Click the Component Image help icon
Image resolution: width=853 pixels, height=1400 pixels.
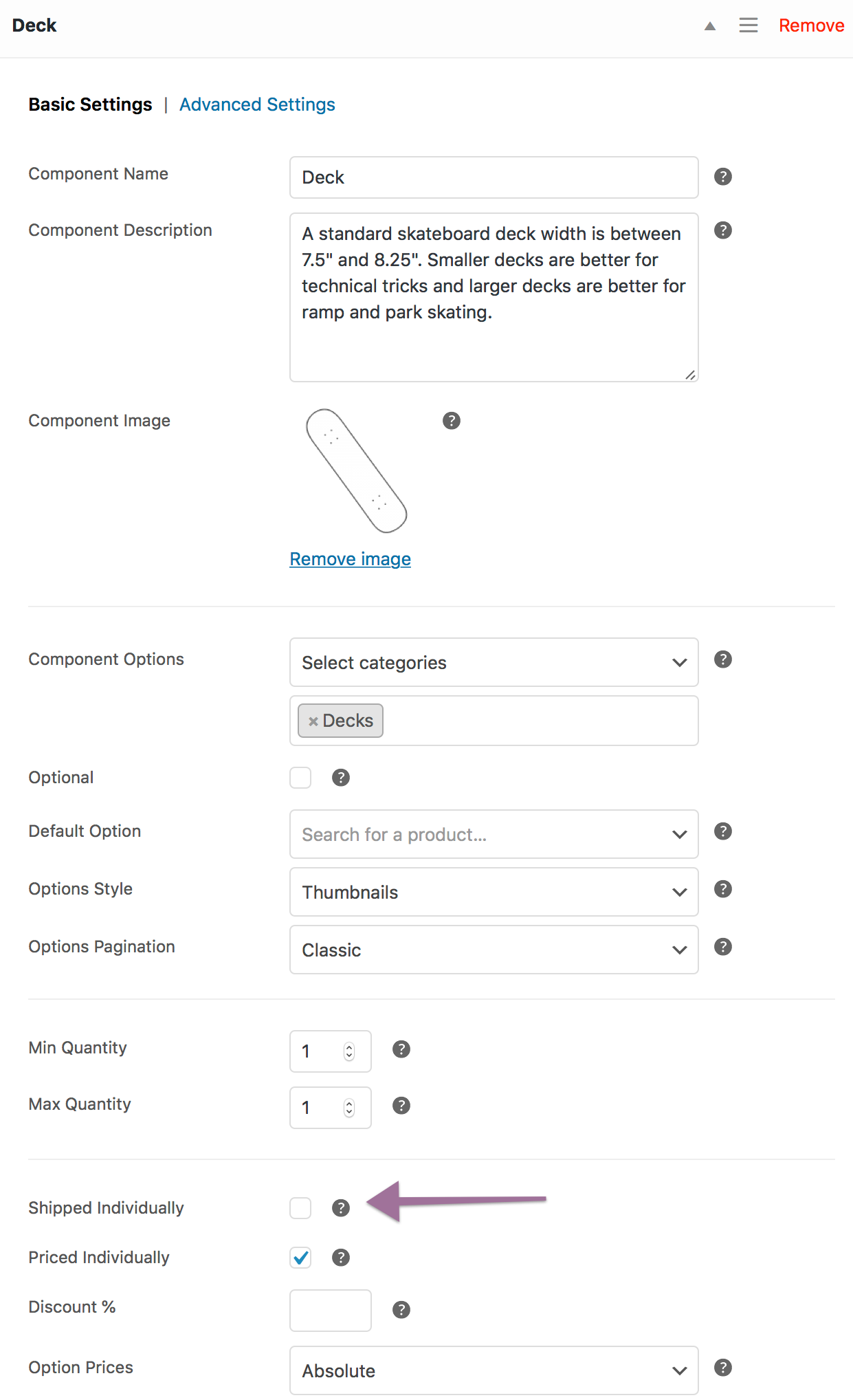click(452, 421)
